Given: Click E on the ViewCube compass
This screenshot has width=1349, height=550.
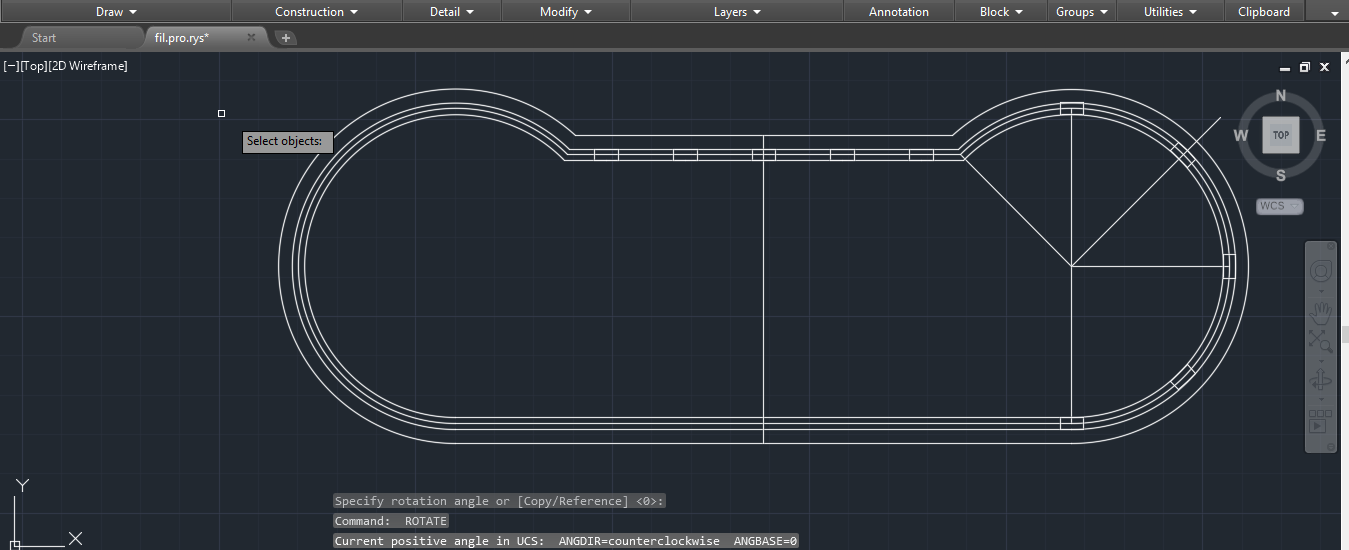Looking at the screenshot, I should (x=1320, y=136).
